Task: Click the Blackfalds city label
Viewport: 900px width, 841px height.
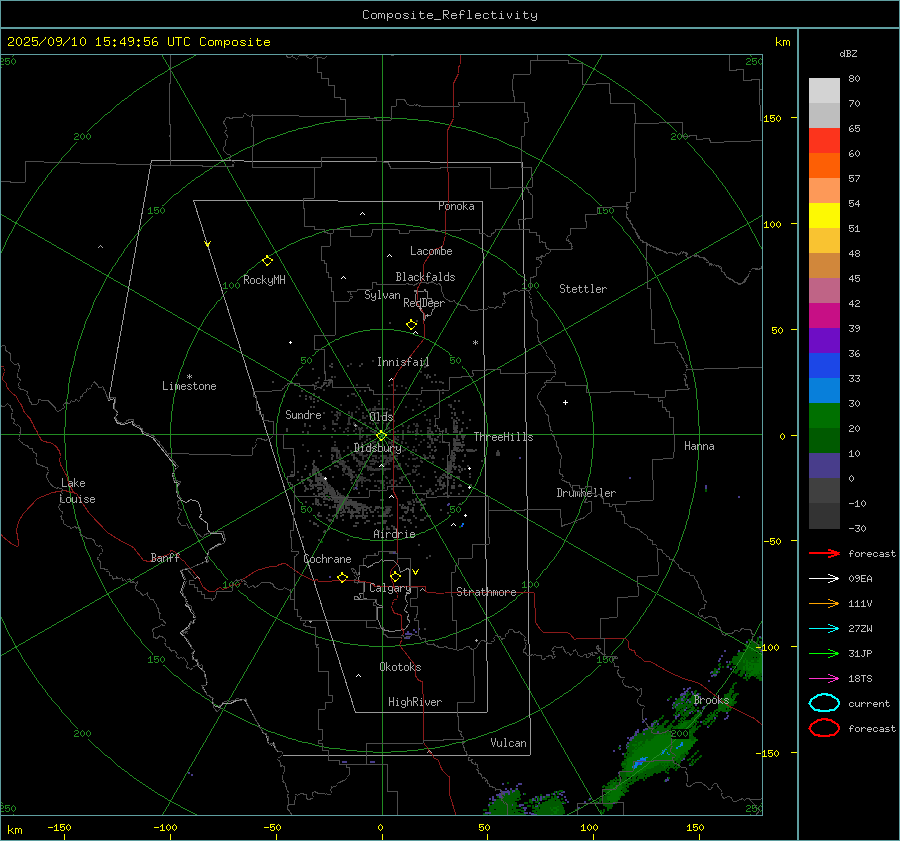Action: [x=425, y=277]
